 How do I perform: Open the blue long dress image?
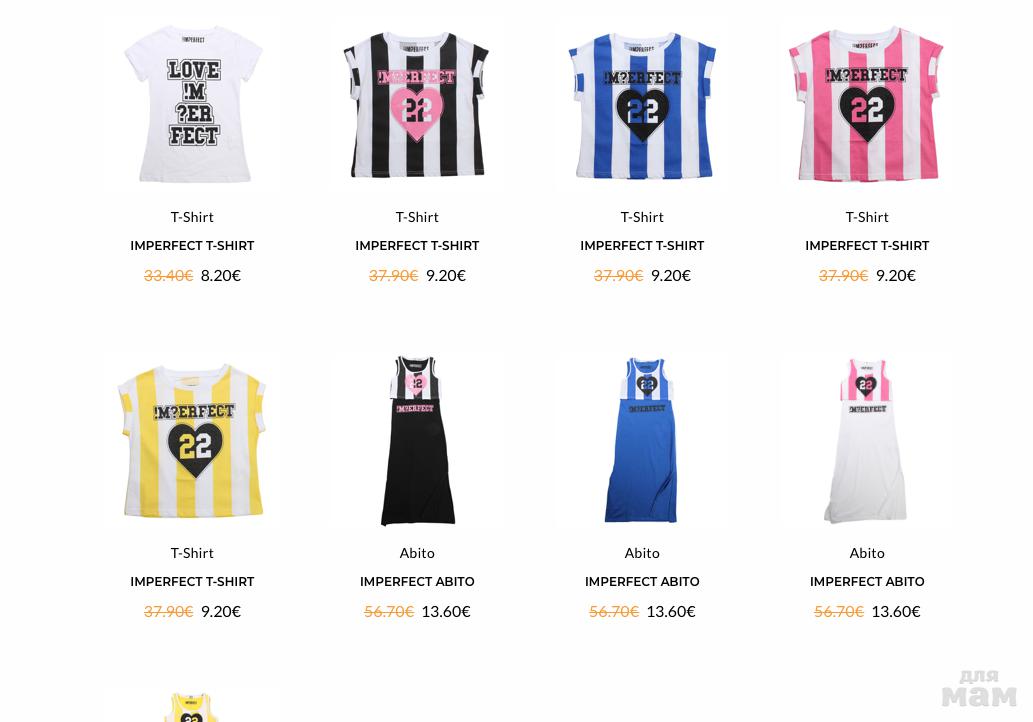click(642, 440)
